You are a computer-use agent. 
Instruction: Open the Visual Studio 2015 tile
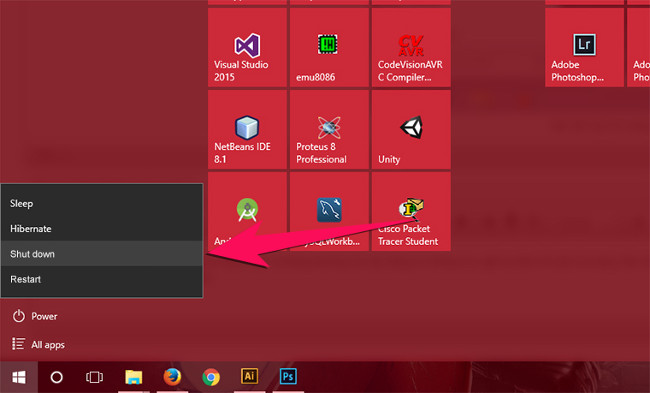(x=247, y=47)
